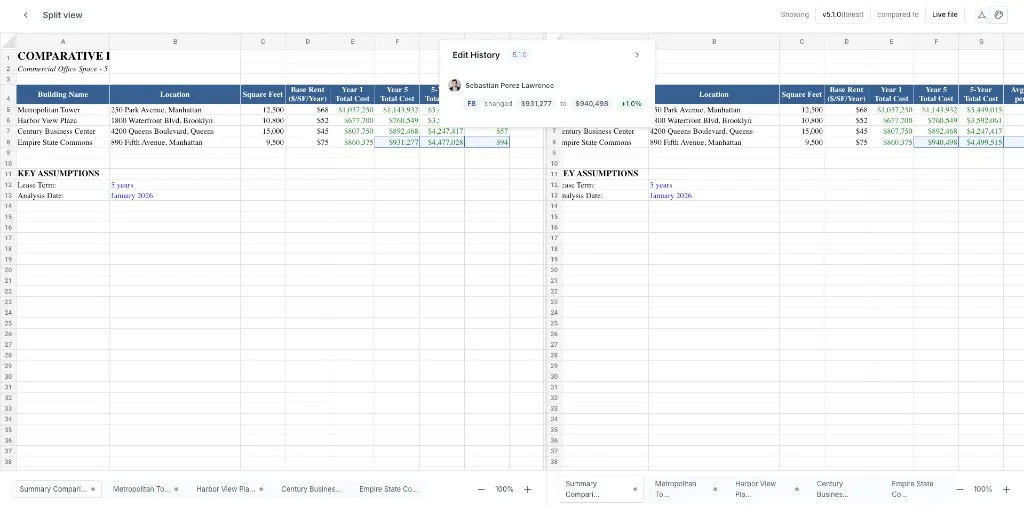The height and width of the screenshot is (506, 1024).
Task: Expand Edit History panel with the chevron arrow
Action: (637, 55)
